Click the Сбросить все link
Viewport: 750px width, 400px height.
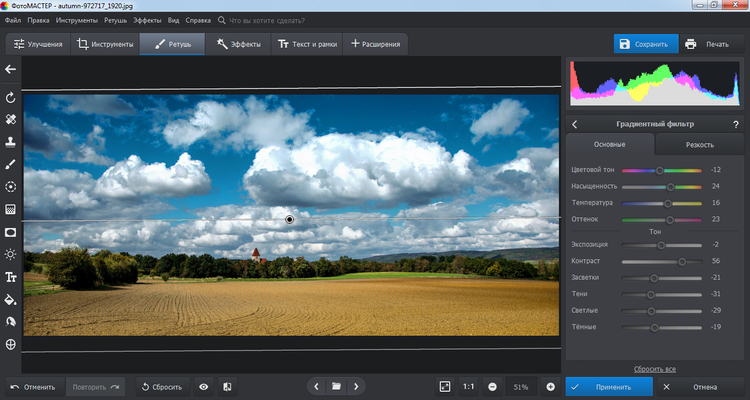[x=655, y=369]
